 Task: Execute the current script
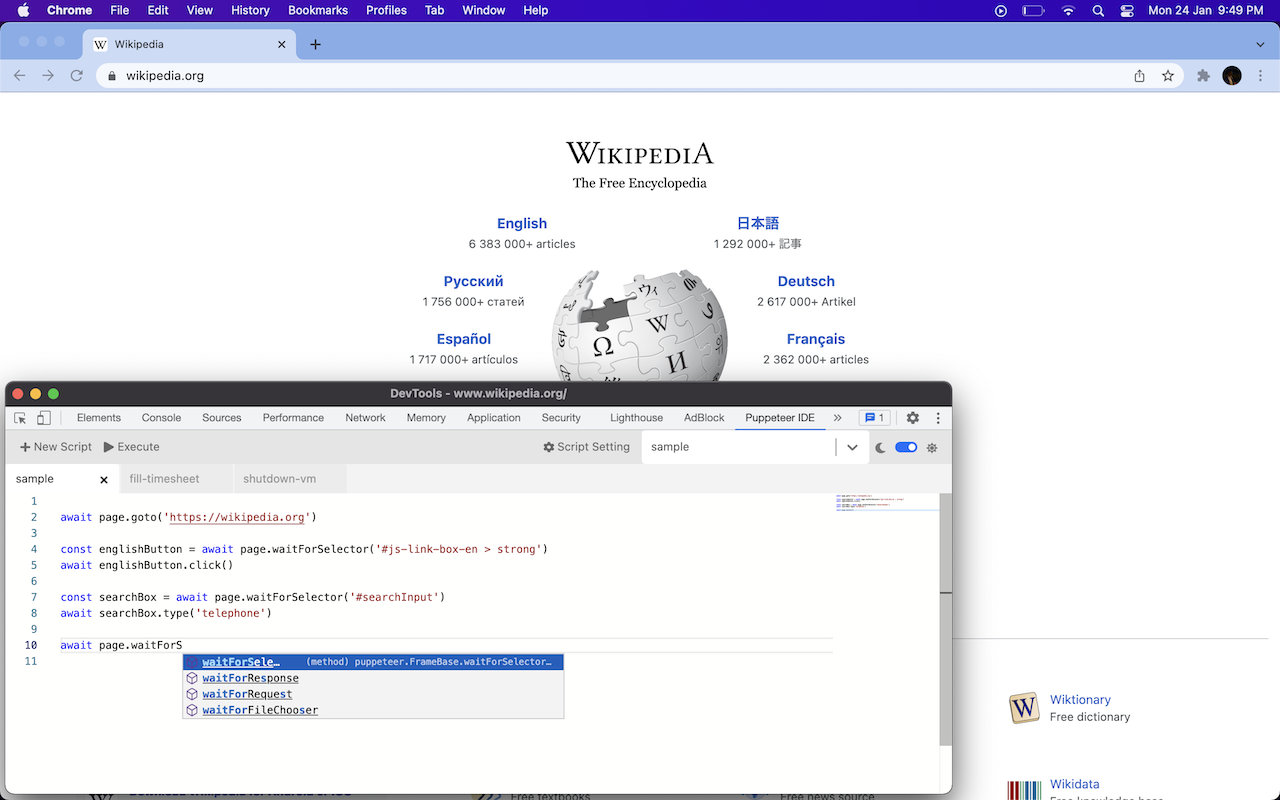[x=132, y=447]
